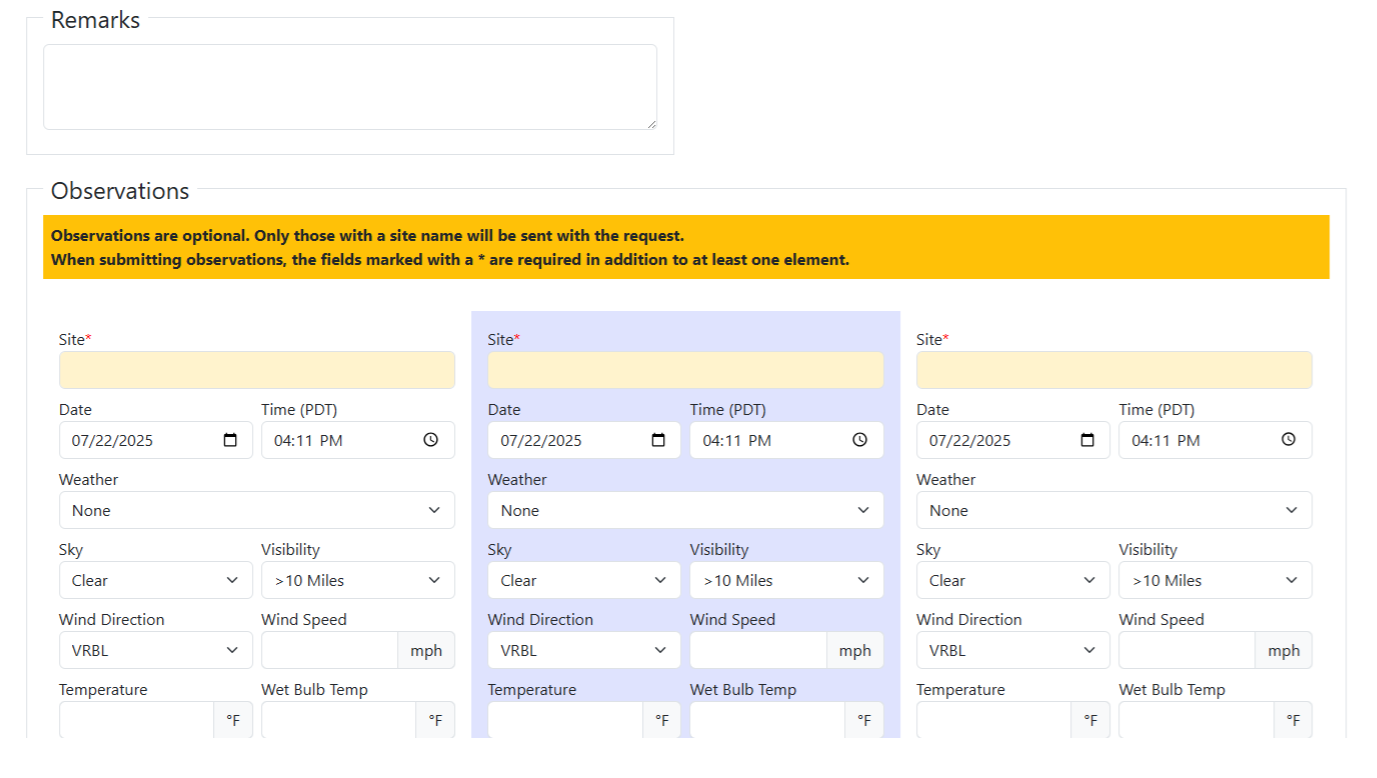1377x778 pixels.
Task: Open the clock picker in the rightmost observation column
Action: tap(1287, 440)
